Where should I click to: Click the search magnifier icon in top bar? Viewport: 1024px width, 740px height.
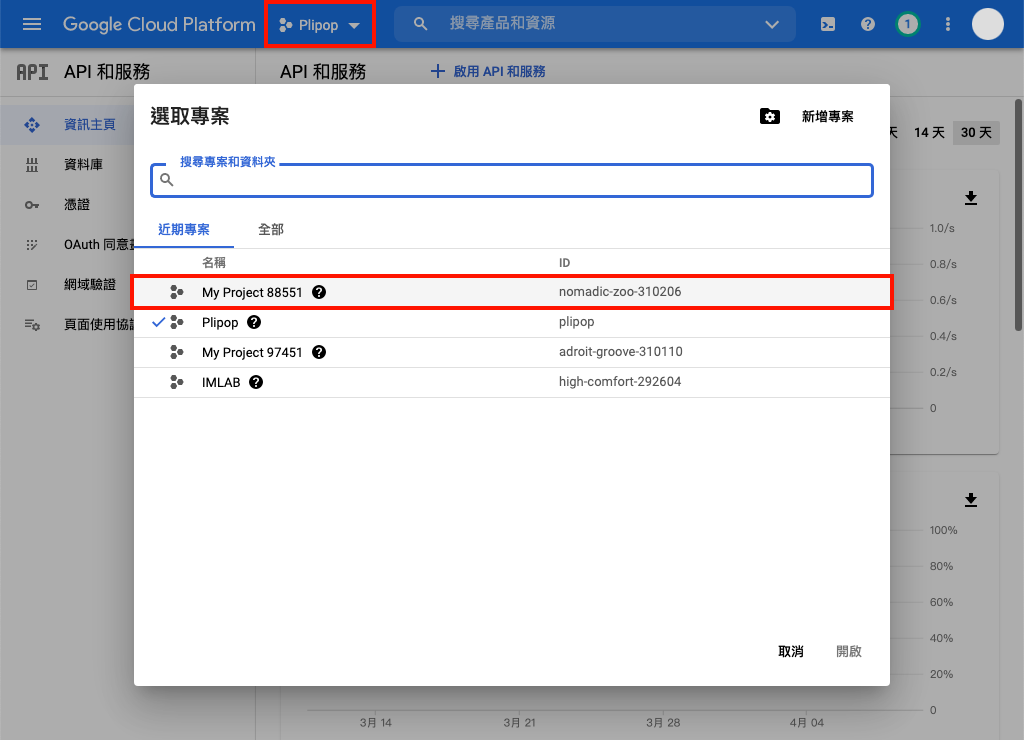[421, 24]
